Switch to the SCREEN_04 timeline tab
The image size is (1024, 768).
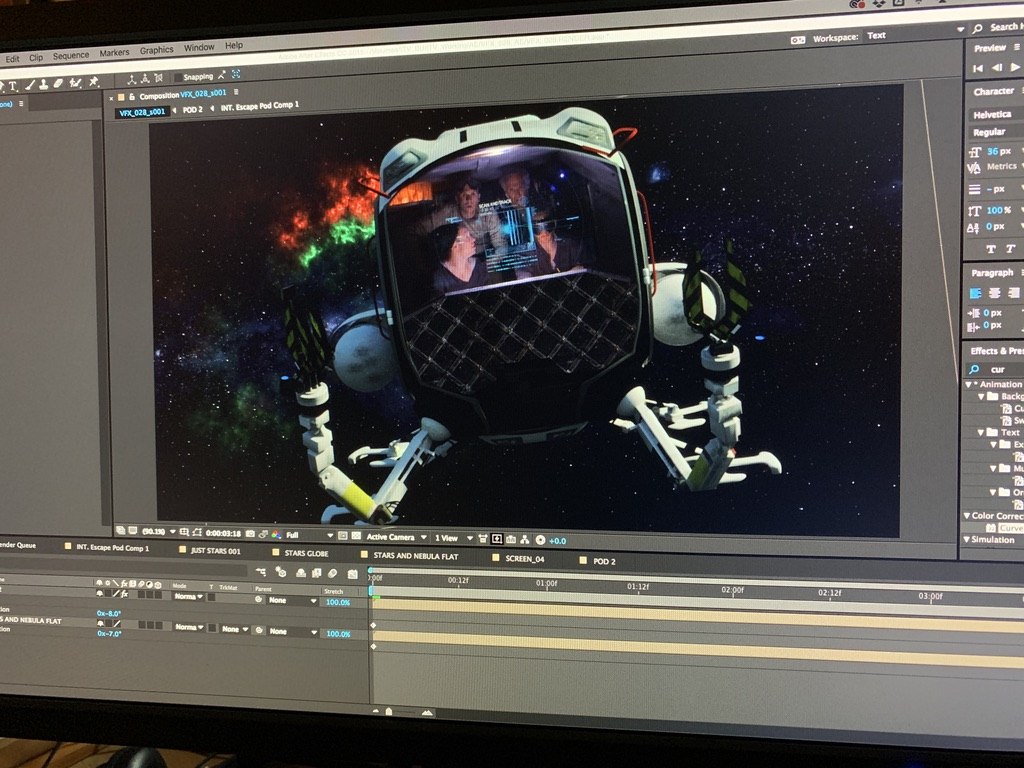tap(524, 559)
